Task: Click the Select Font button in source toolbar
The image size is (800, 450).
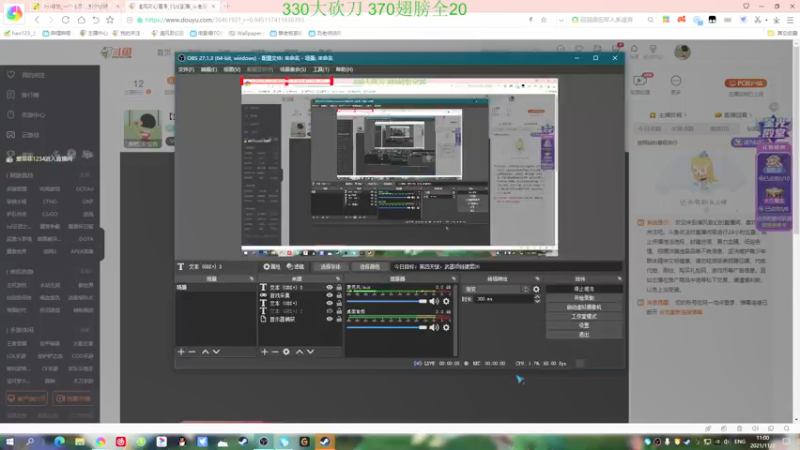Action: click(x=330, y=266)
